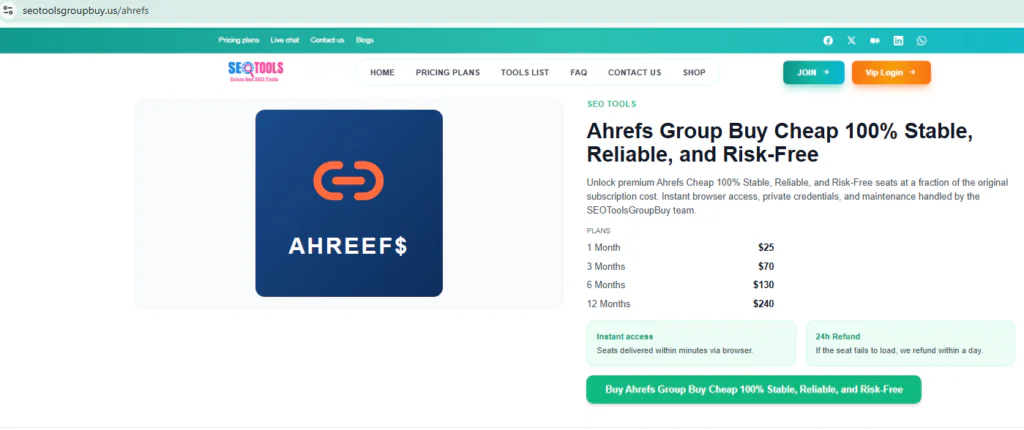Click the Ahrefs product image
Screen dimensions: 1024x430
348,203
